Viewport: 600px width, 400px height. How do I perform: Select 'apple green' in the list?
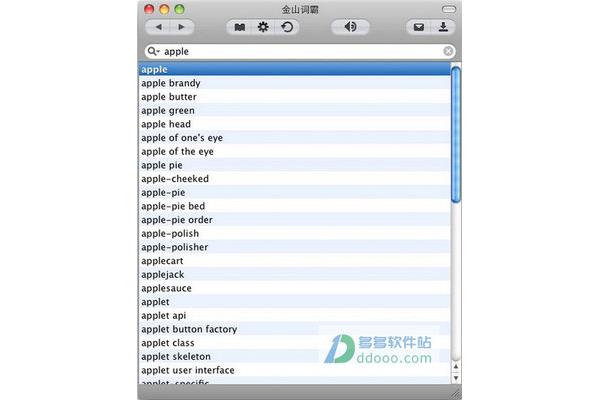(x=295, y=111)
